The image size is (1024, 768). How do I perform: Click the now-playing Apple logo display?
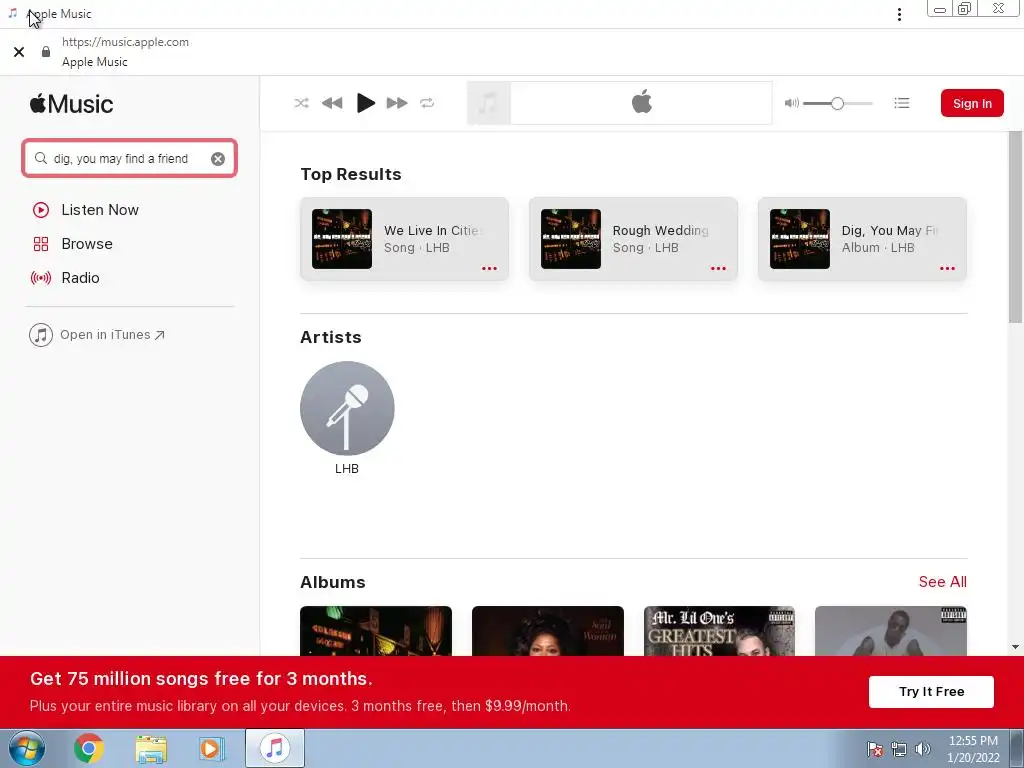pyautogui.click(x=641, y=103)
